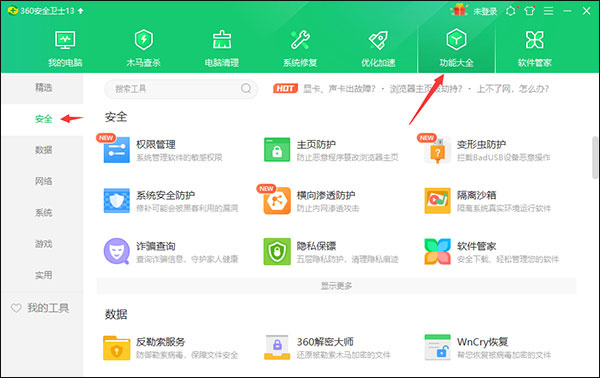Viewport: 600px width, 378px height.
Task: Click the 权限管理 title text
Action: coord(156,144)
